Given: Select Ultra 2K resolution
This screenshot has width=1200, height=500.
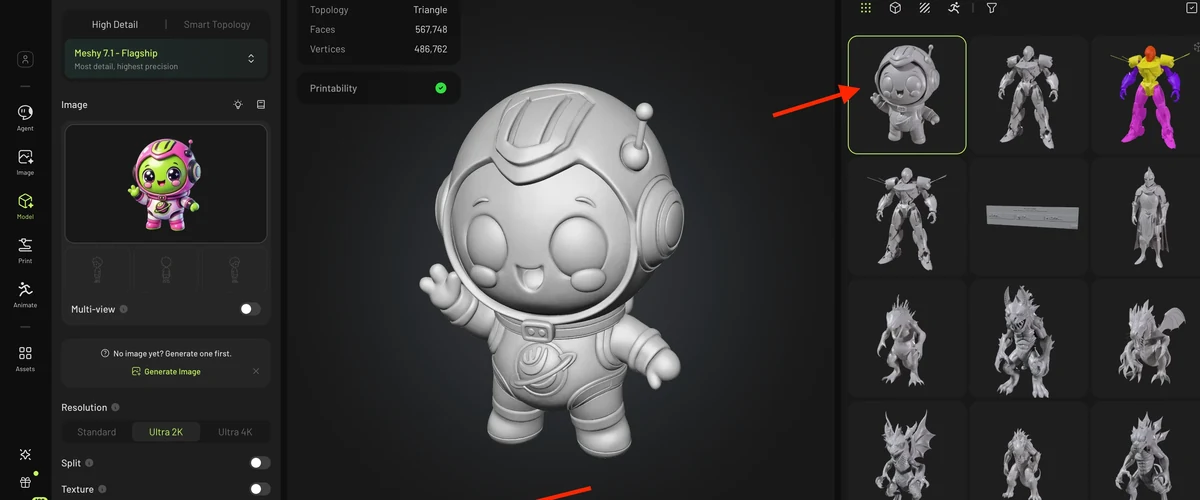Looking at the screenshot, I should [x=166, y=432].
